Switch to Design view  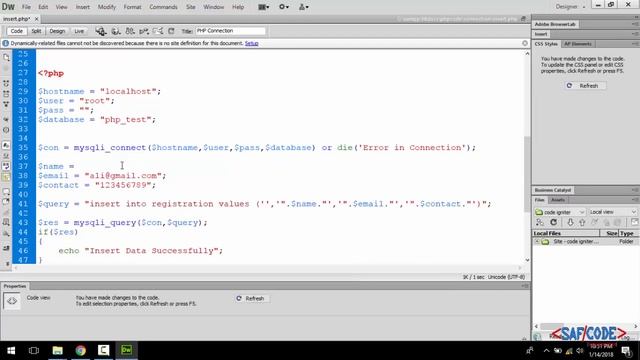(57, 31)
